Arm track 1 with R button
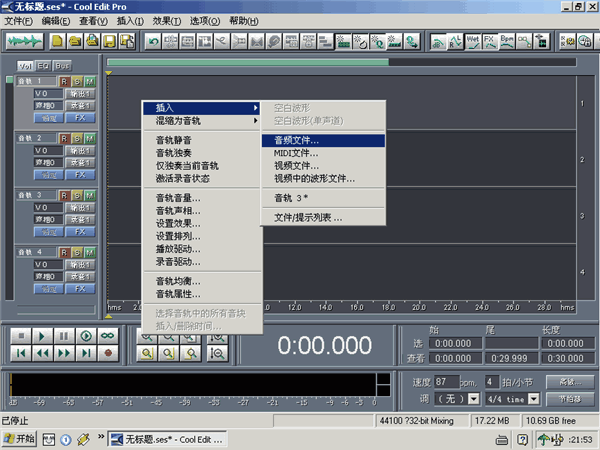Image resolution: width=600 pixels, height=450 pixels. pyautogui.click(x=64, y=80)
